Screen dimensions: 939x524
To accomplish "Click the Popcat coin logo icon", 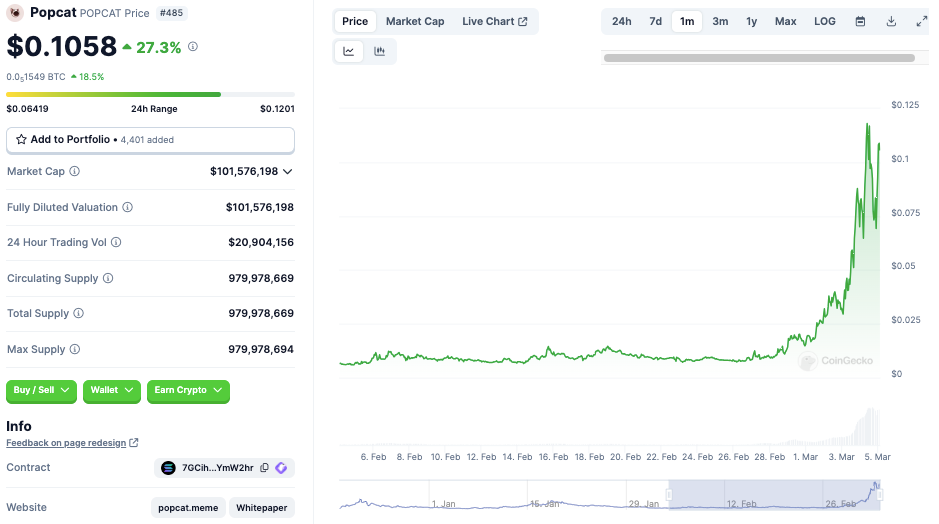I will click(x=15, y=13).
